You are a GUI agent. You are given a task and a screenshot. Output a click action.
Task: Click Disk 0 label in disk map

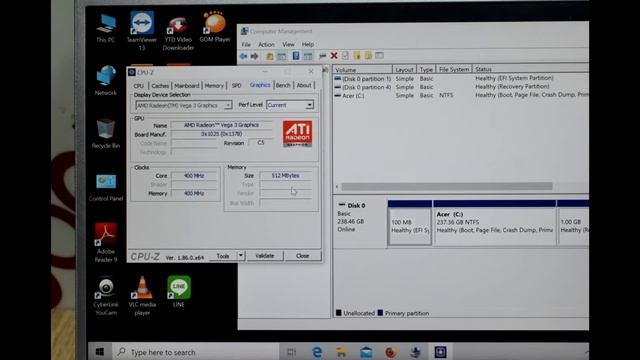tap(356, 205)
